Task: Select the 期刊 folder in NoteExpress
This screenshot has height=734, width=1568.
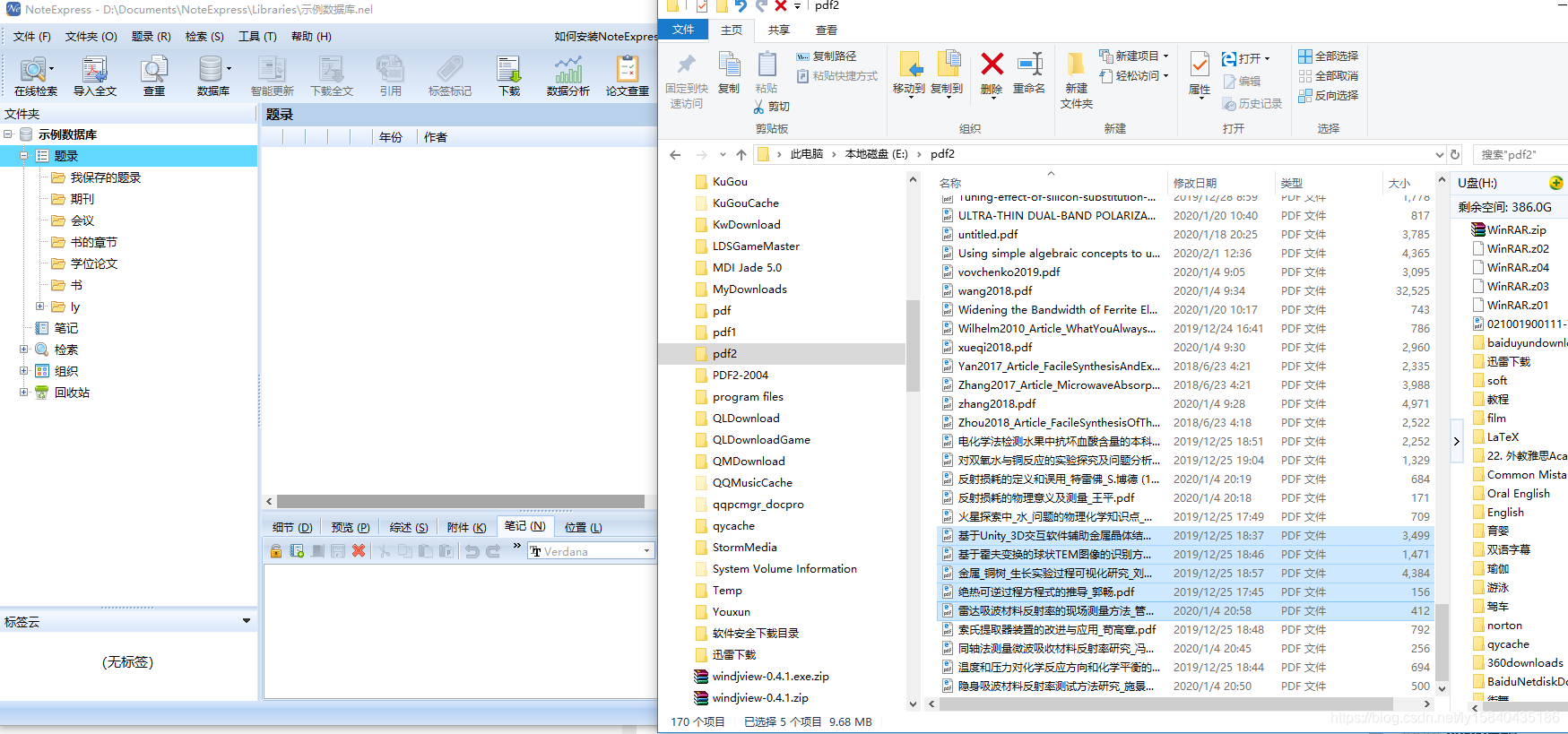Action: coord(82,199)
